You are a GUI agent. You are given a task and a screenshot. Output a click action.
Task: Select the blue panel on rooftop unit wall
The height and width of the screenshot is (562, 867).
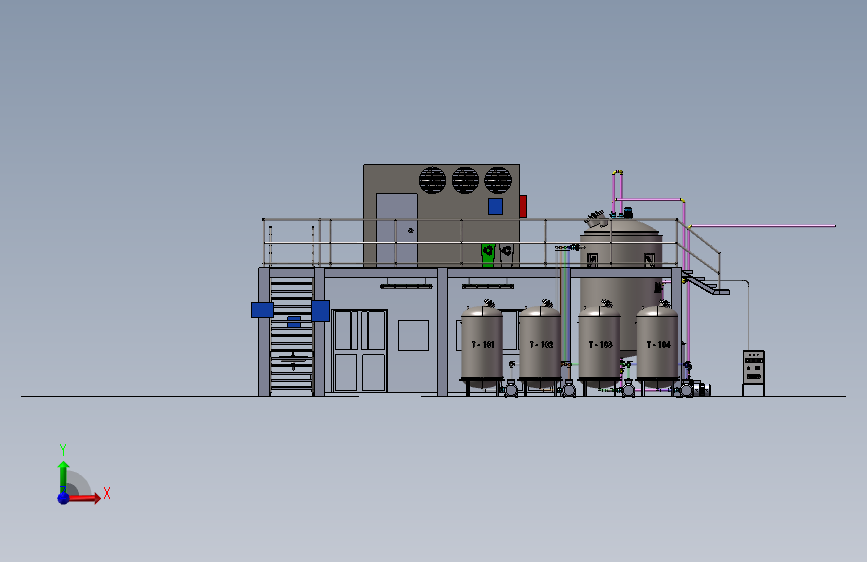tap(495, 206)
